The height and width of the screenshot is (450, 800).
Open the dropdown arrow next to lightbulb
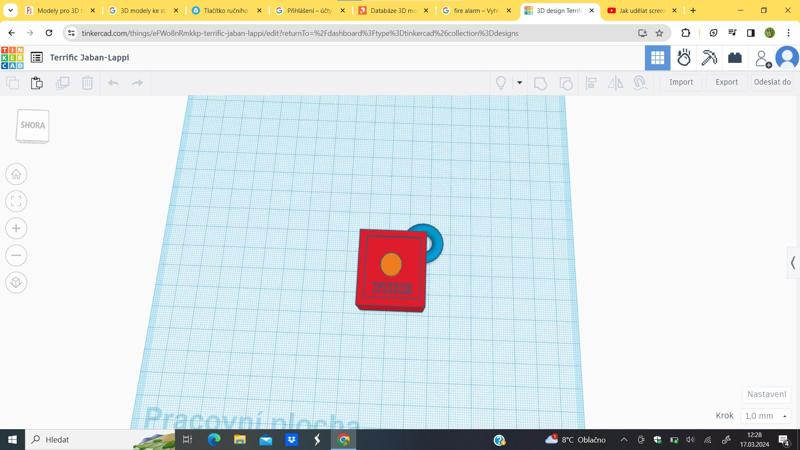[519, 83]
